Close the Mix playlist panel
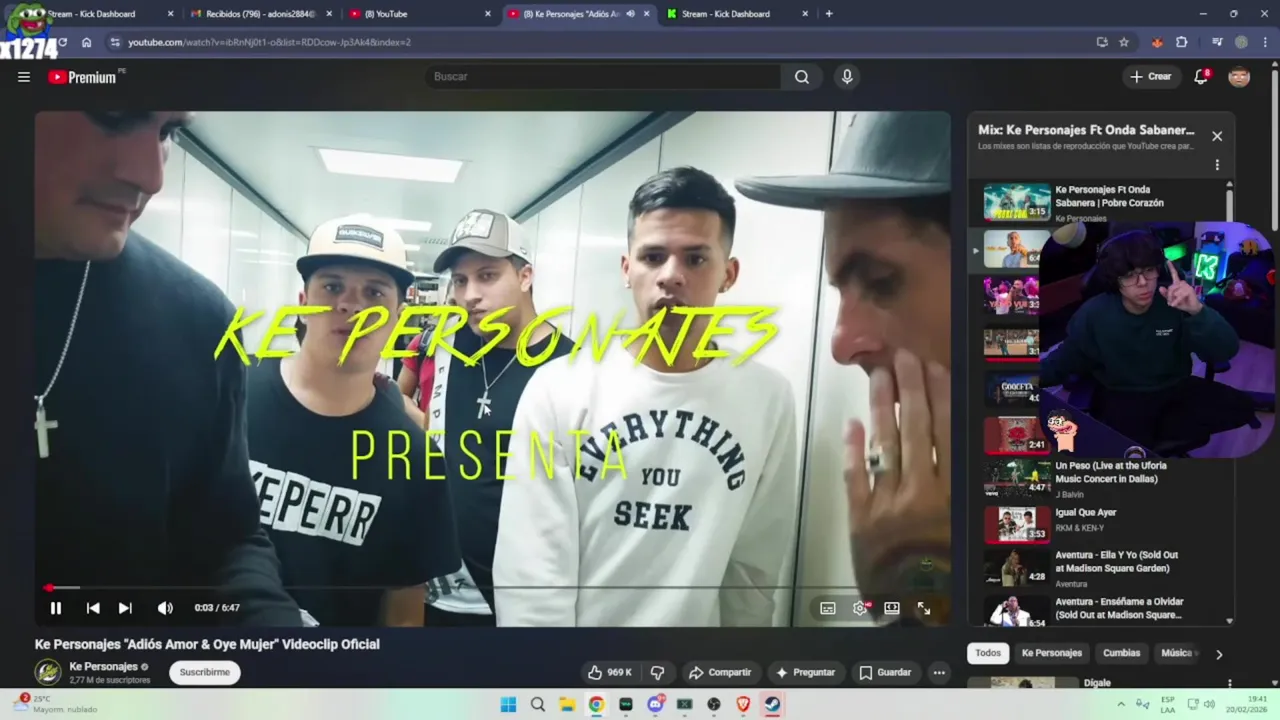This screenshot has height=720, width=1280. click(x=1217, y=136)
